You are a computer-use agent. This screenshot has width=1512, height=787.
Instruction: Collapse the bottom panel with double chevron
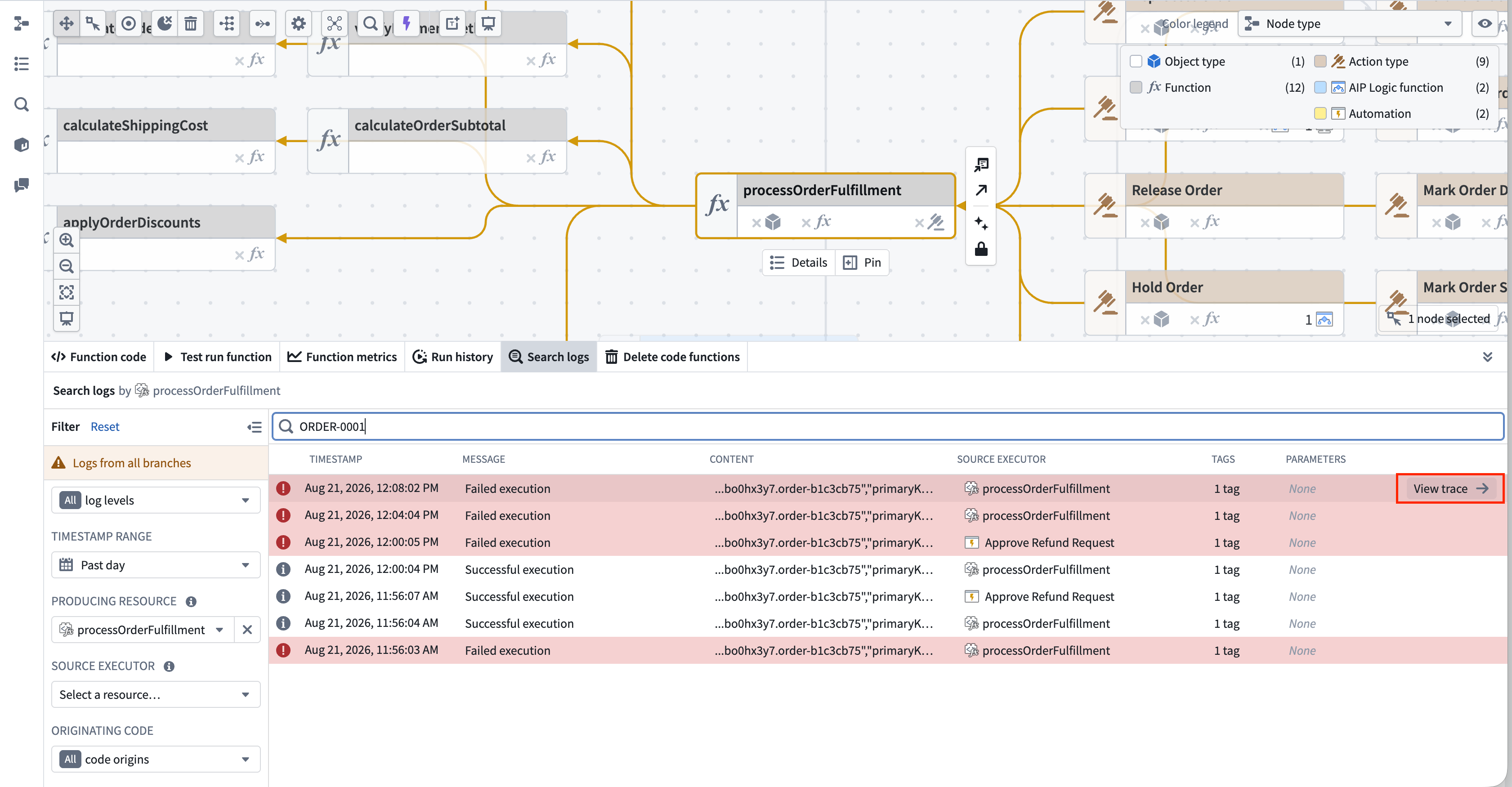[x=1487, y=357]
